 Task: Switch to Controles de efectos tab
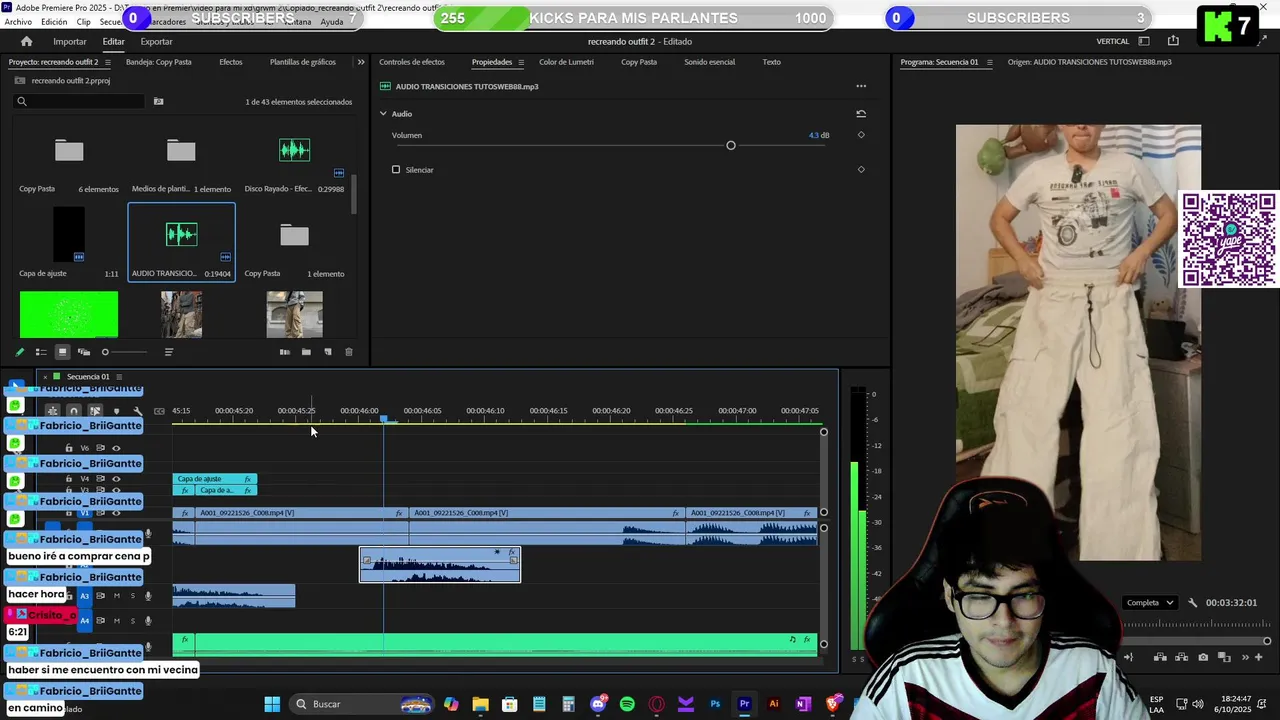pos(412,62)
